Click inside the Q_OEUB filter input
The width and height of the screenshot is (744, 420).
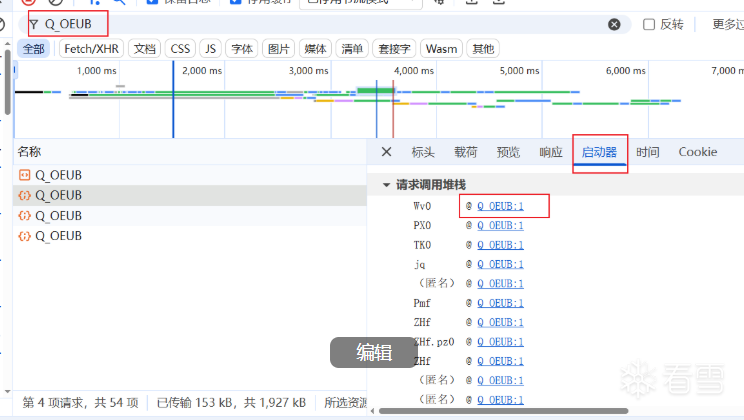300,24
